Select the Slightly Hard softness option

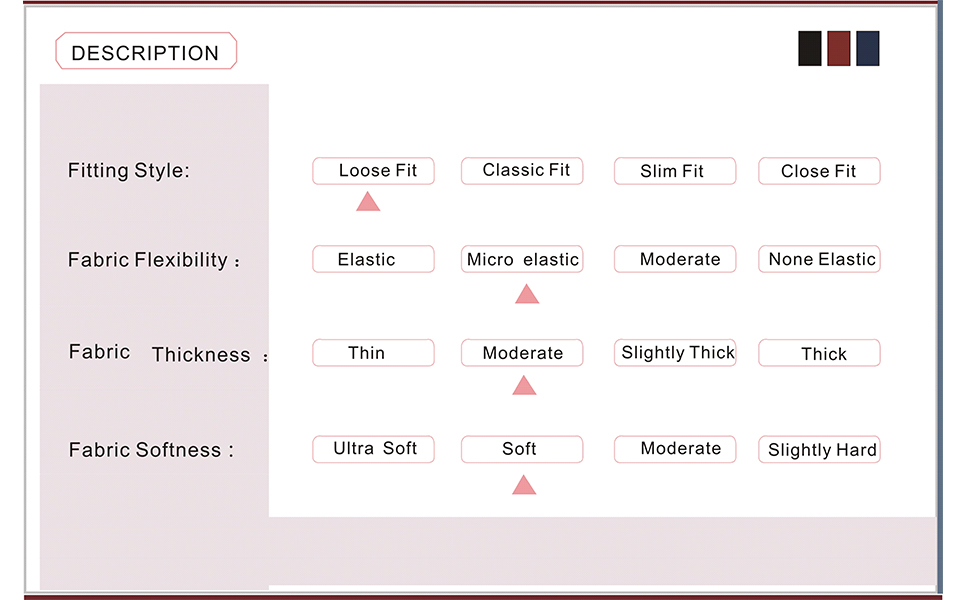[x=819, y=450]
